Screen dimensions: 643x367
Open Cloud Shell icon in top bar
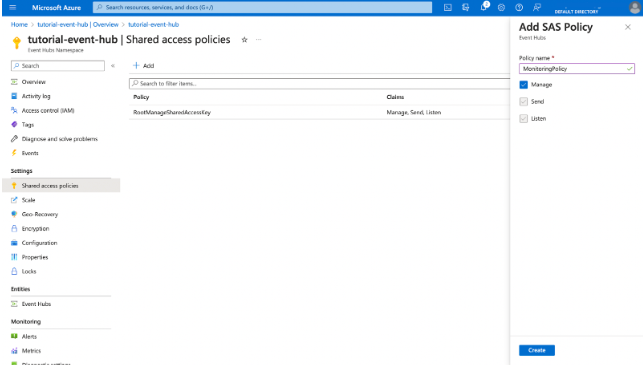coord(448,7)
